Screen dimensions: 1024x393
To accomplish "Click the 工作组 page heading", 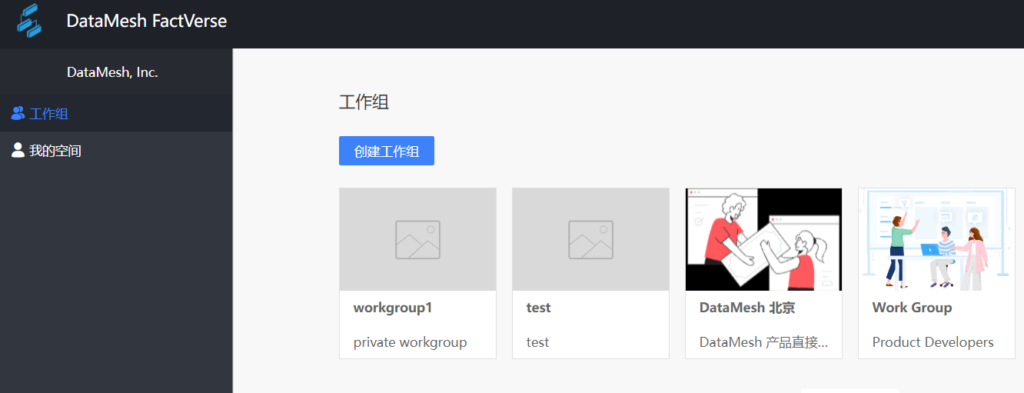I will pyautogui.click(x=364, y=102).
